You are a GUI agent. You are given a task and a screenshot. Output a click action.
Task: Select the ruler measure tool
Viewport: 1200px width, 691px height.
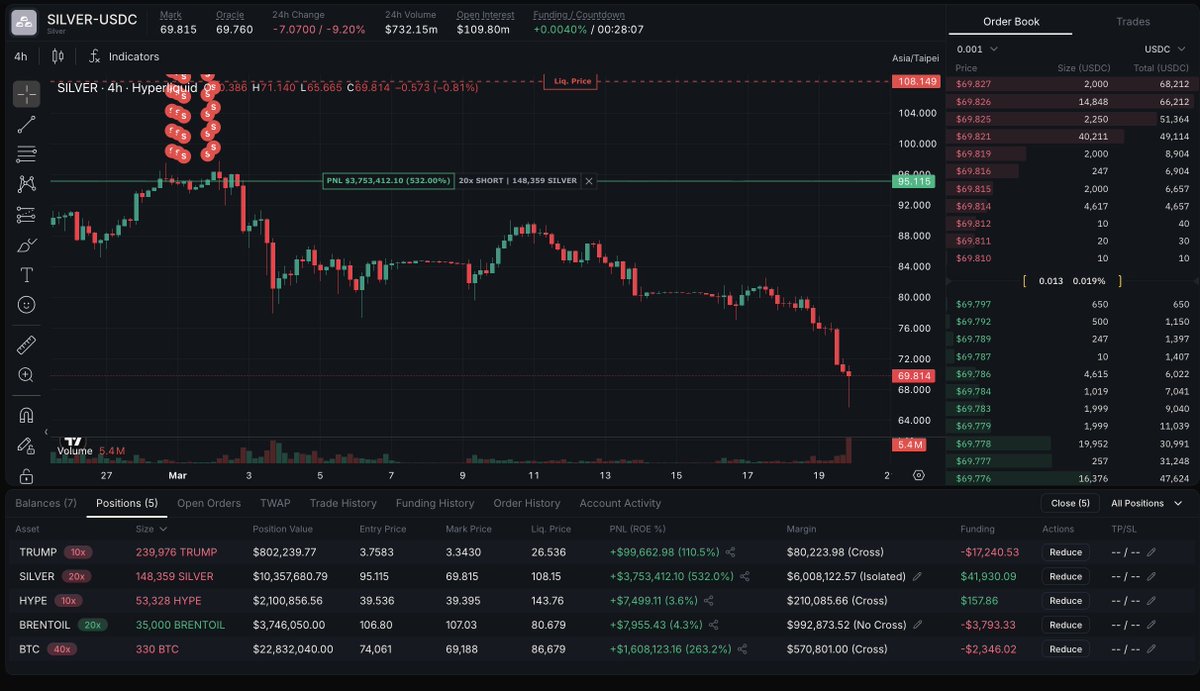26,345
